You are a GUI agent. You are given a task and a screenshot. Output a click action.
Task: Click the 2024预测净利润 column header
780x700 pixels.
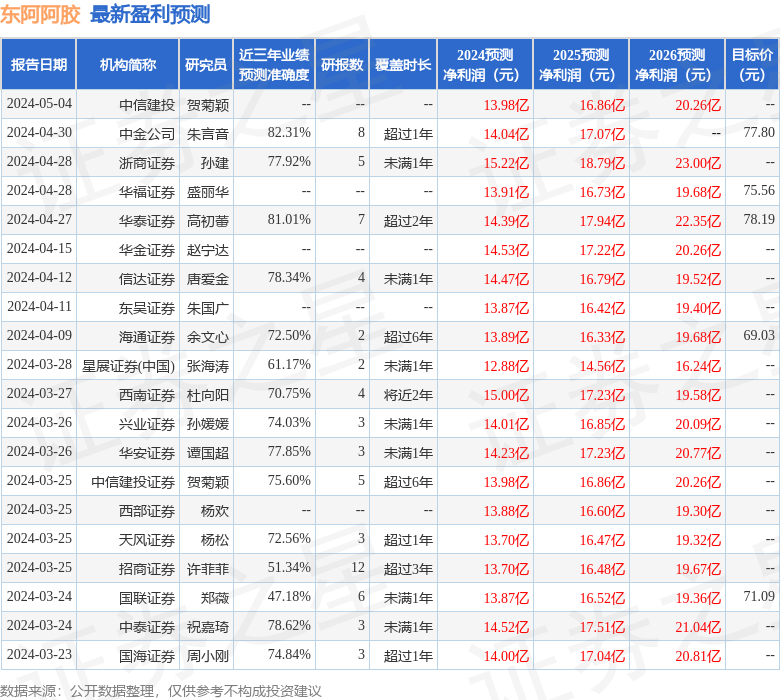pos(485,65)
